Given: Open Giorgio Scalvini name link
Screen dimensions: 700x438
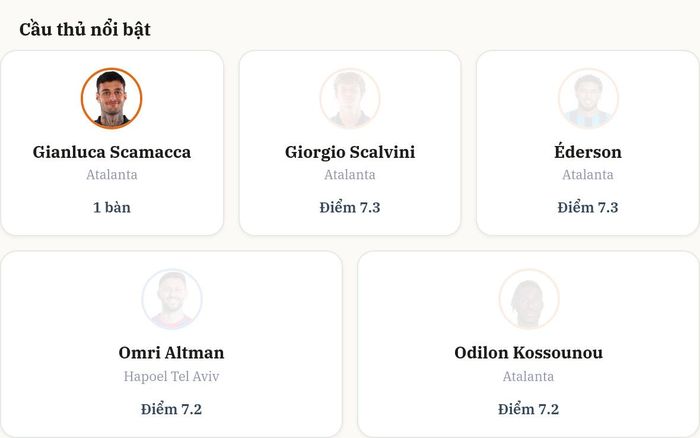Looking at the screenshot, I should [350, 153].
